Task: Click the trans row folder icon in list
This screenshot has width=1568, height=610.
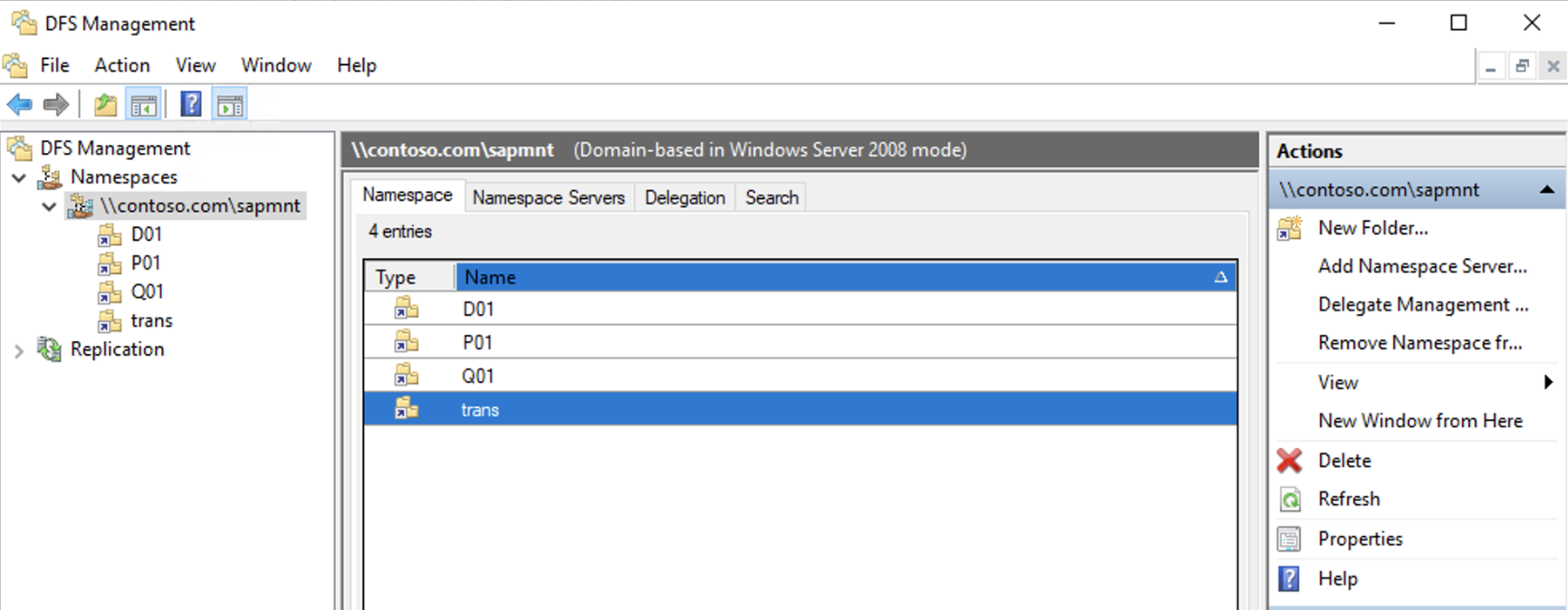Action: click(x=406, y=409)
